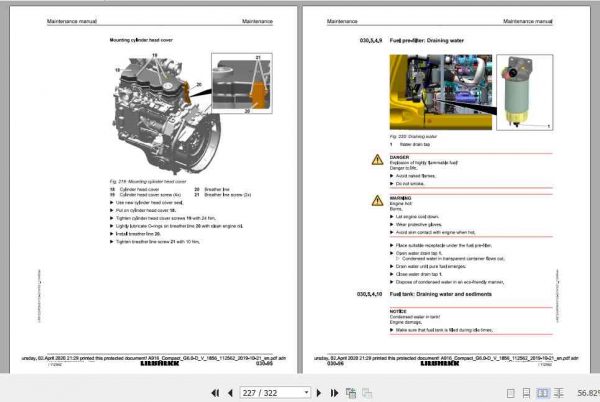Click 'Fuel tank: Draining water and sediments' heading

click(440, 294)
